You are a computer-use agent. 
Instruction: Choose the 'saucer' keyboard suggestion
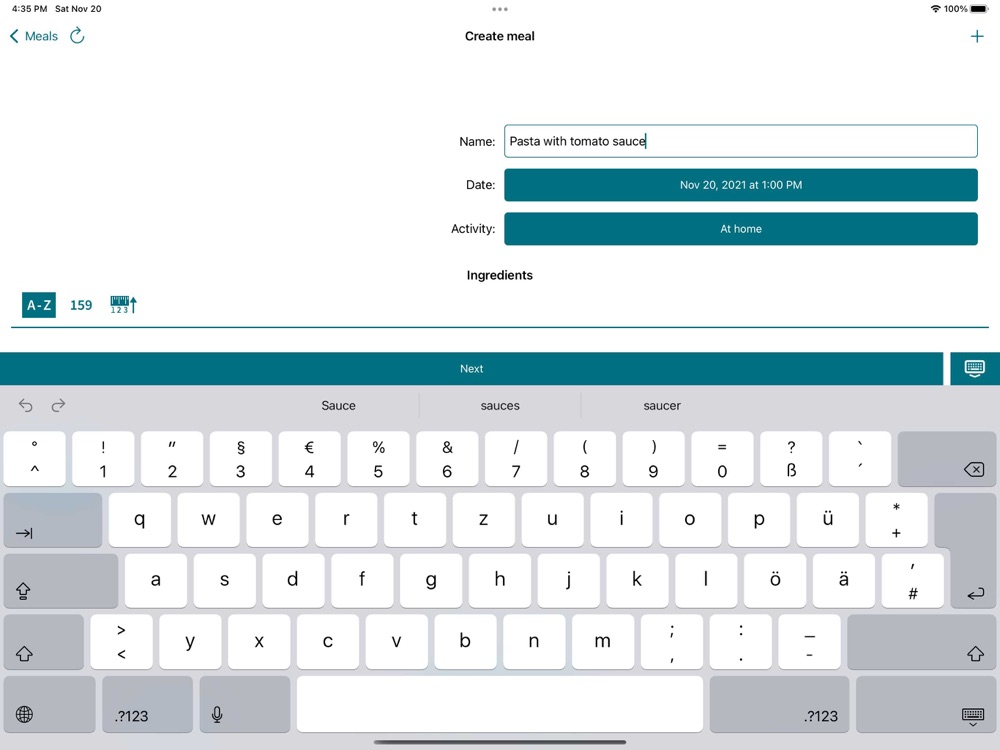[662, 406]
